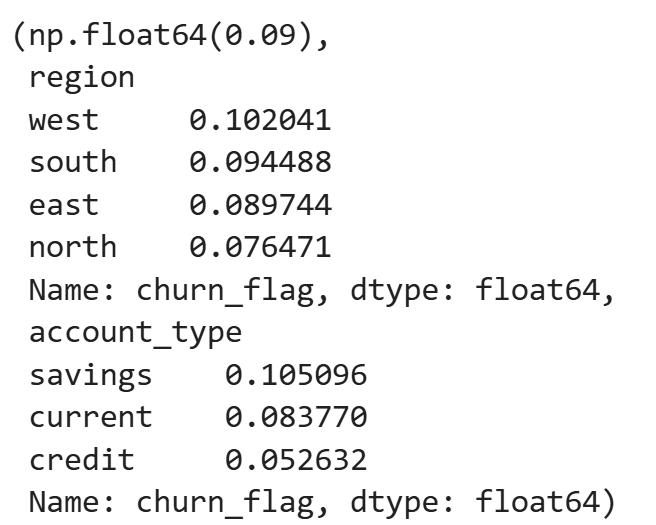Click the 'savings' row label
Viewport: 656px width, 525px height.
point(91,375)
